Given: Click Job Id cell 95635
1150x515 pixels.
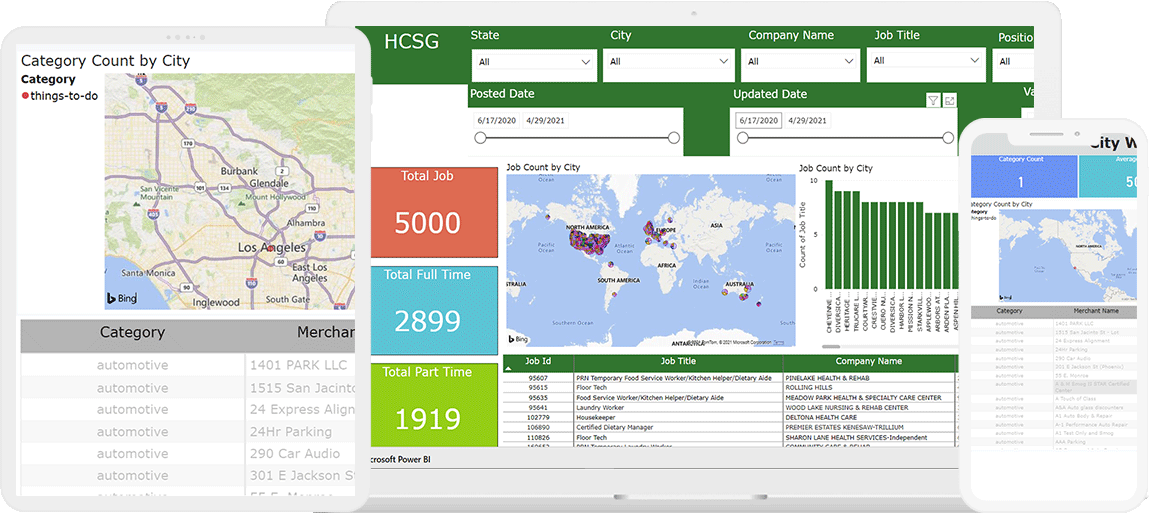Looking at the screenshot, I should tap(538, 398).
